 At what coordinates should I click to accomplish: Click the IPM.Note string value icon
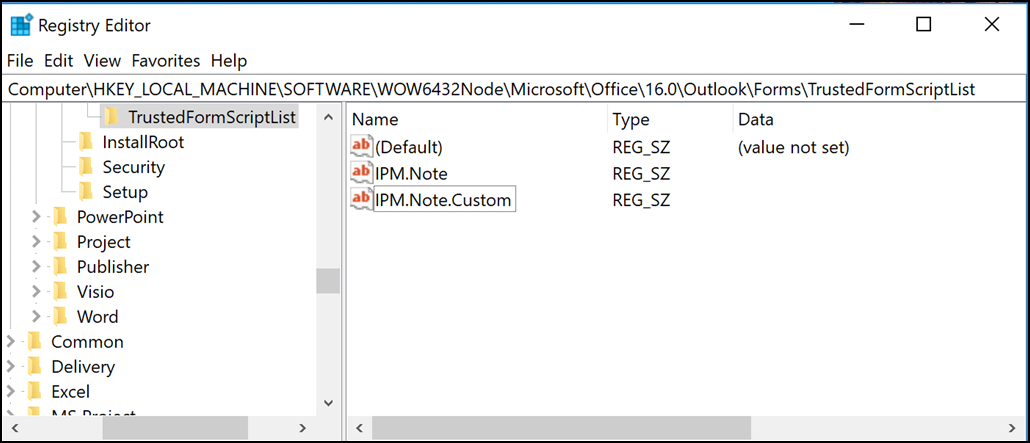tap(361, 173)
